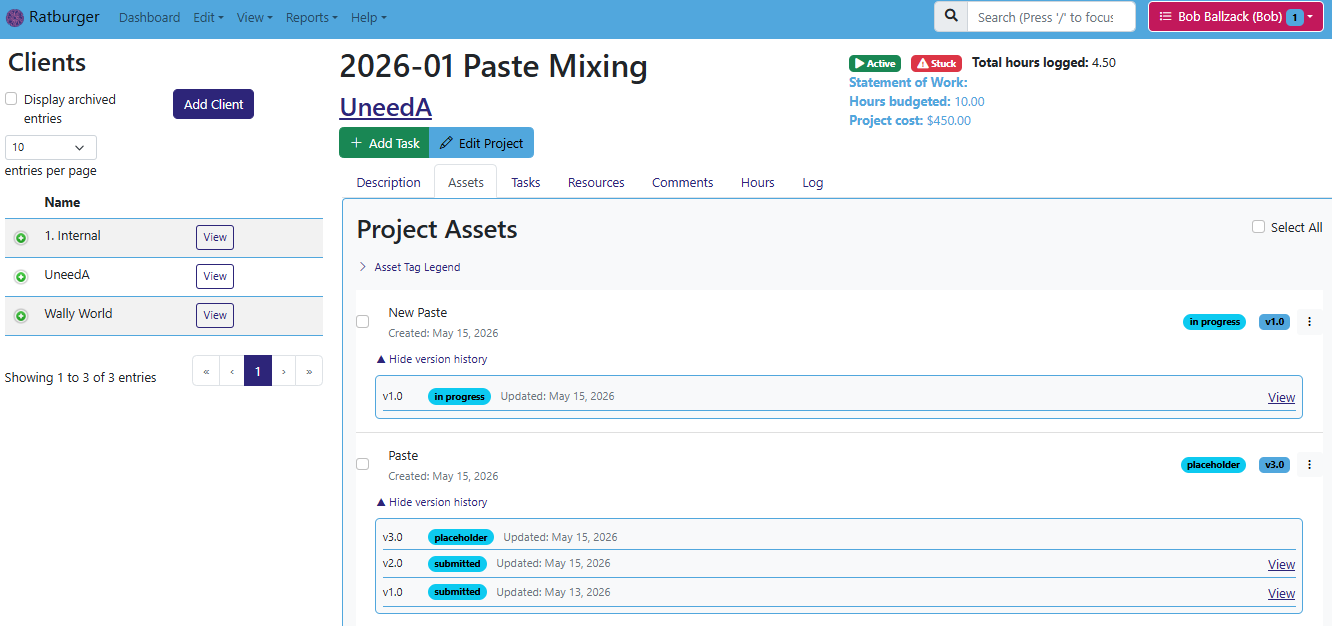Check the Select All checkbox
The height and width of the screenshot is (626, 1332).
click(1258, 227)
